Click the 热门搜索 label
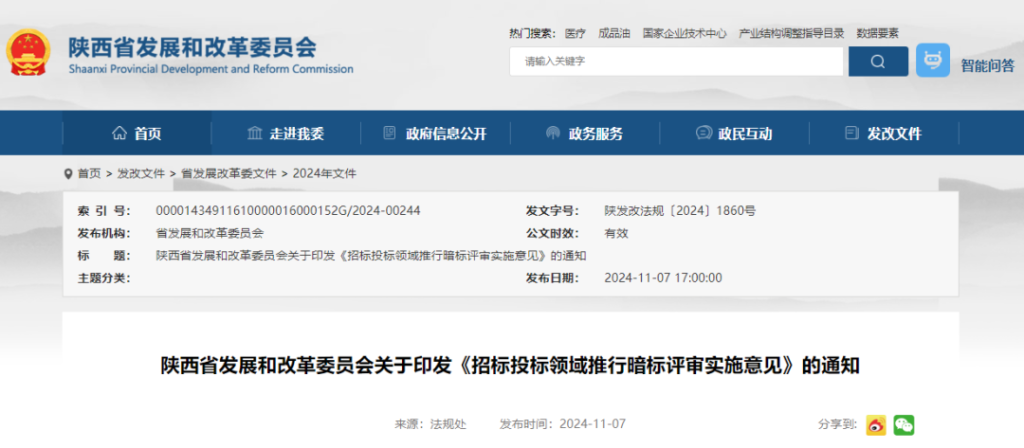Screen dimensions: 1024x448 point(532,33)
